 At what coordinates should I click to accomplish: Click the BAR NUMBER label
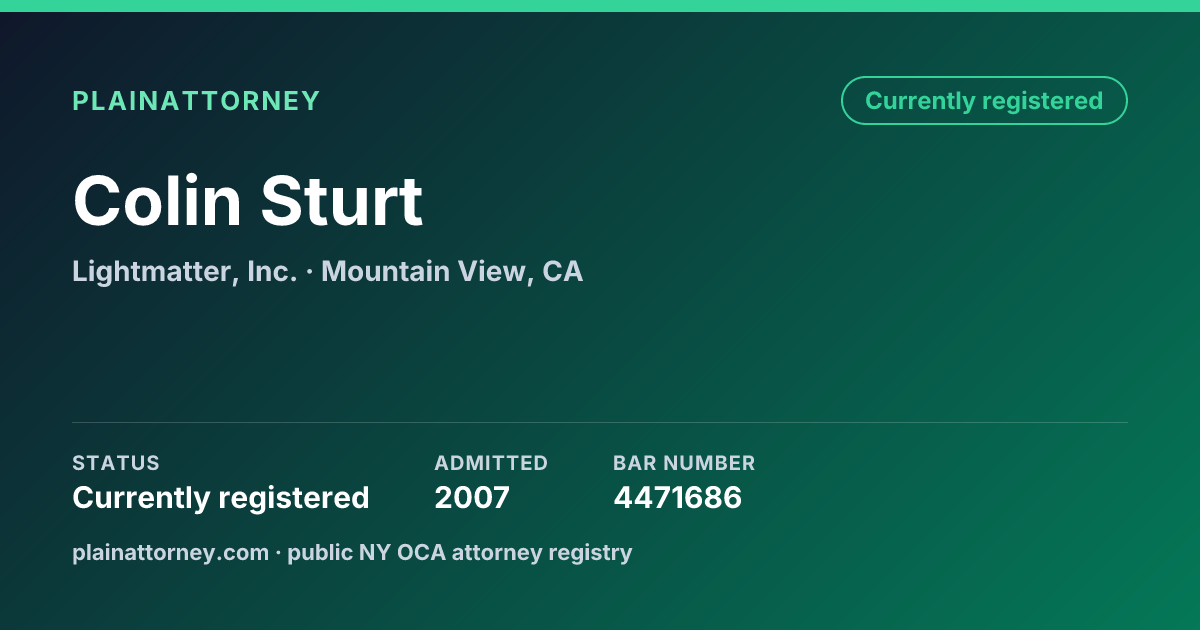pos(684,463)
